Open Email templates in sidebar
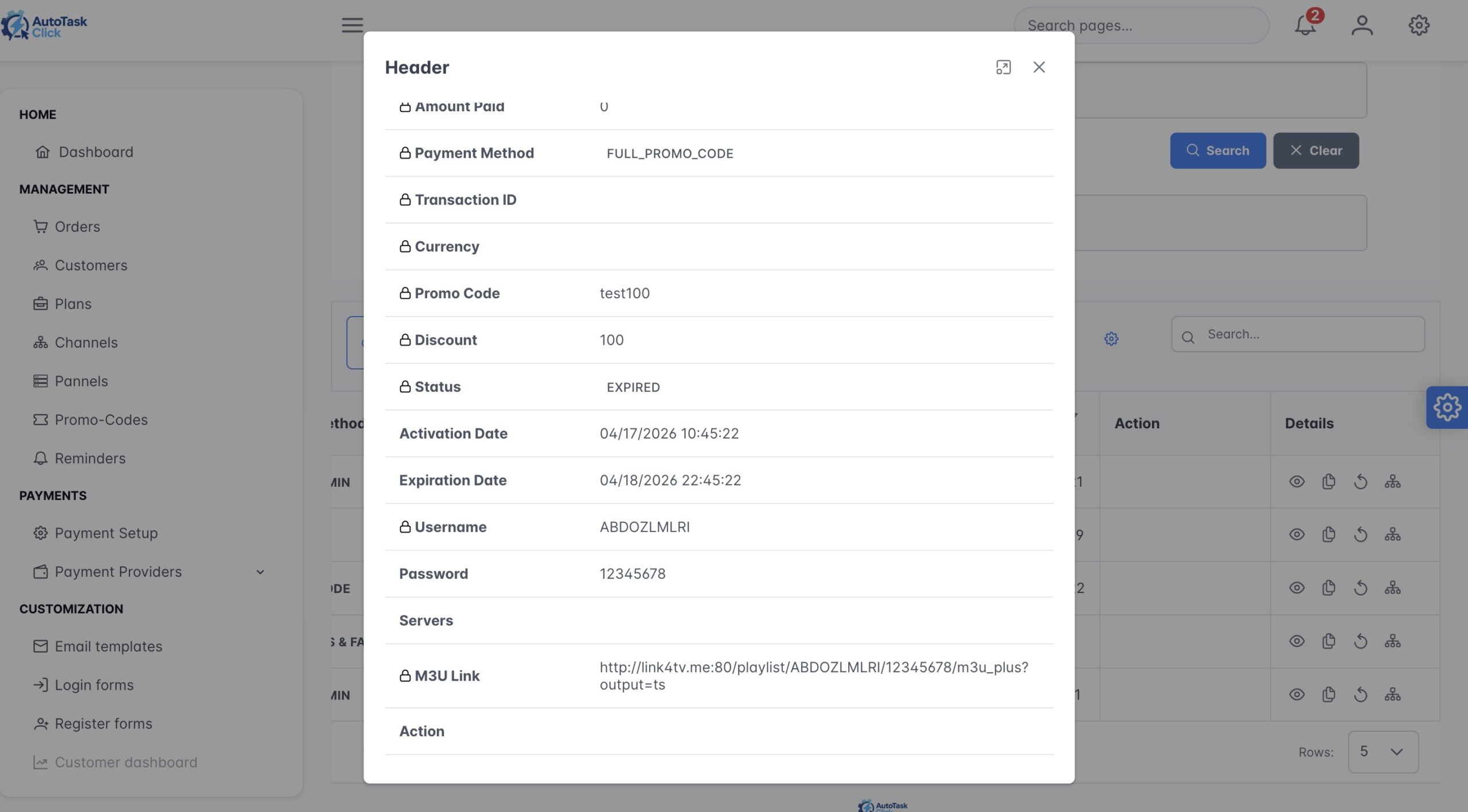Image resolution: width=1468 pixels, height=812 pixels. click(97, 647)
